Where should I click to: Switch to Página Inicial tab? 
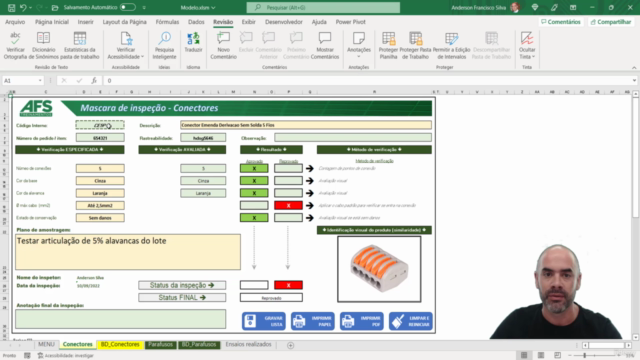(x=52, y=22)
